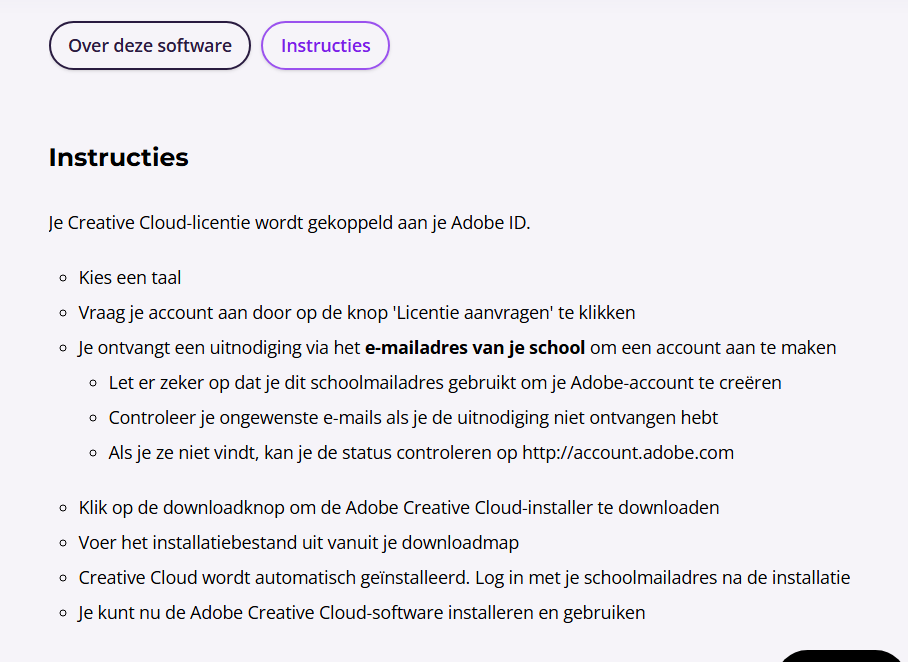Viewport: 908px width, 662px height.
Task: Click the bold "e-mailadres van je school" text
Action: [475, 349]
